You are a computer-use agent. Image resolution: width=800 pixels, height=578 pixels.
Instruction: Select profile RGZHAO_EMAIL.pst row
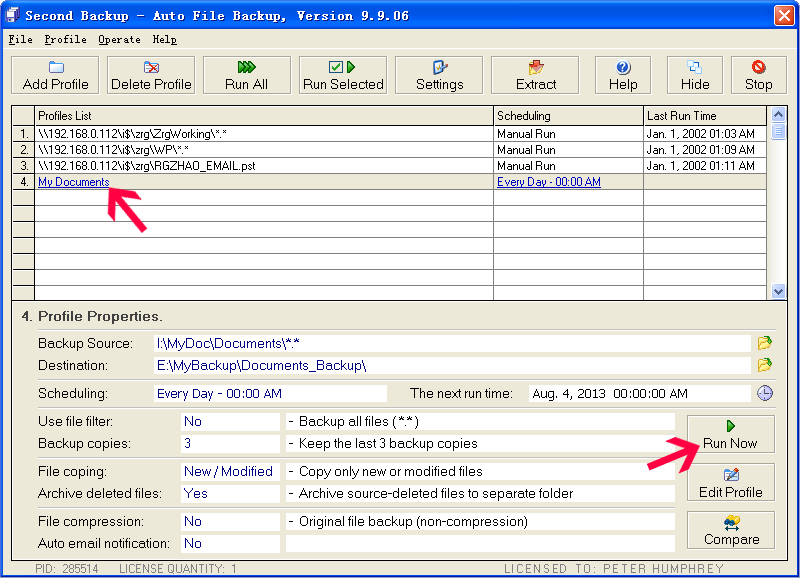(264, 166)
